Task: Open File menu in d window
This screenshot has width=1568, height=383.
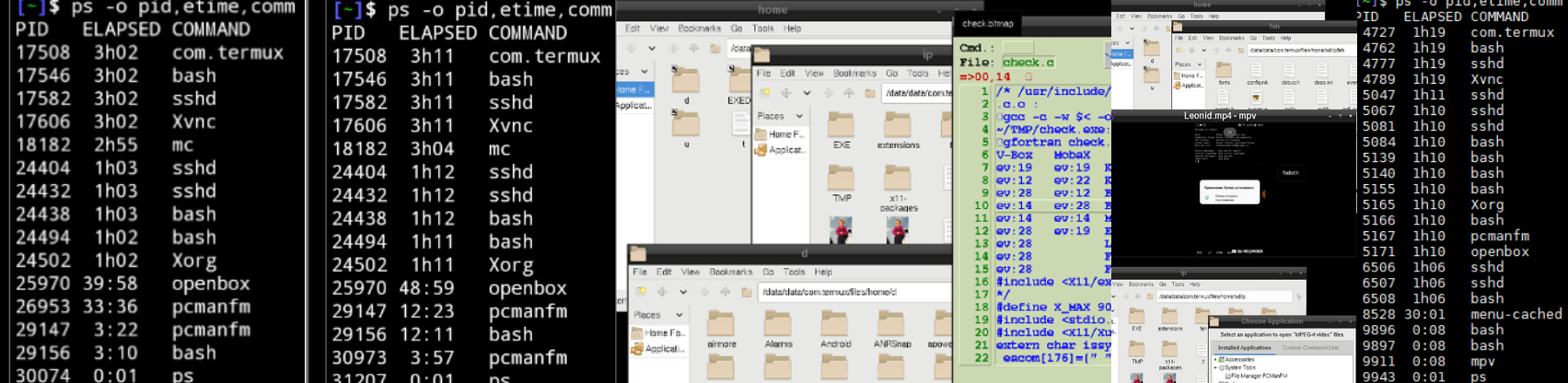Action: [x=640, y=272]
